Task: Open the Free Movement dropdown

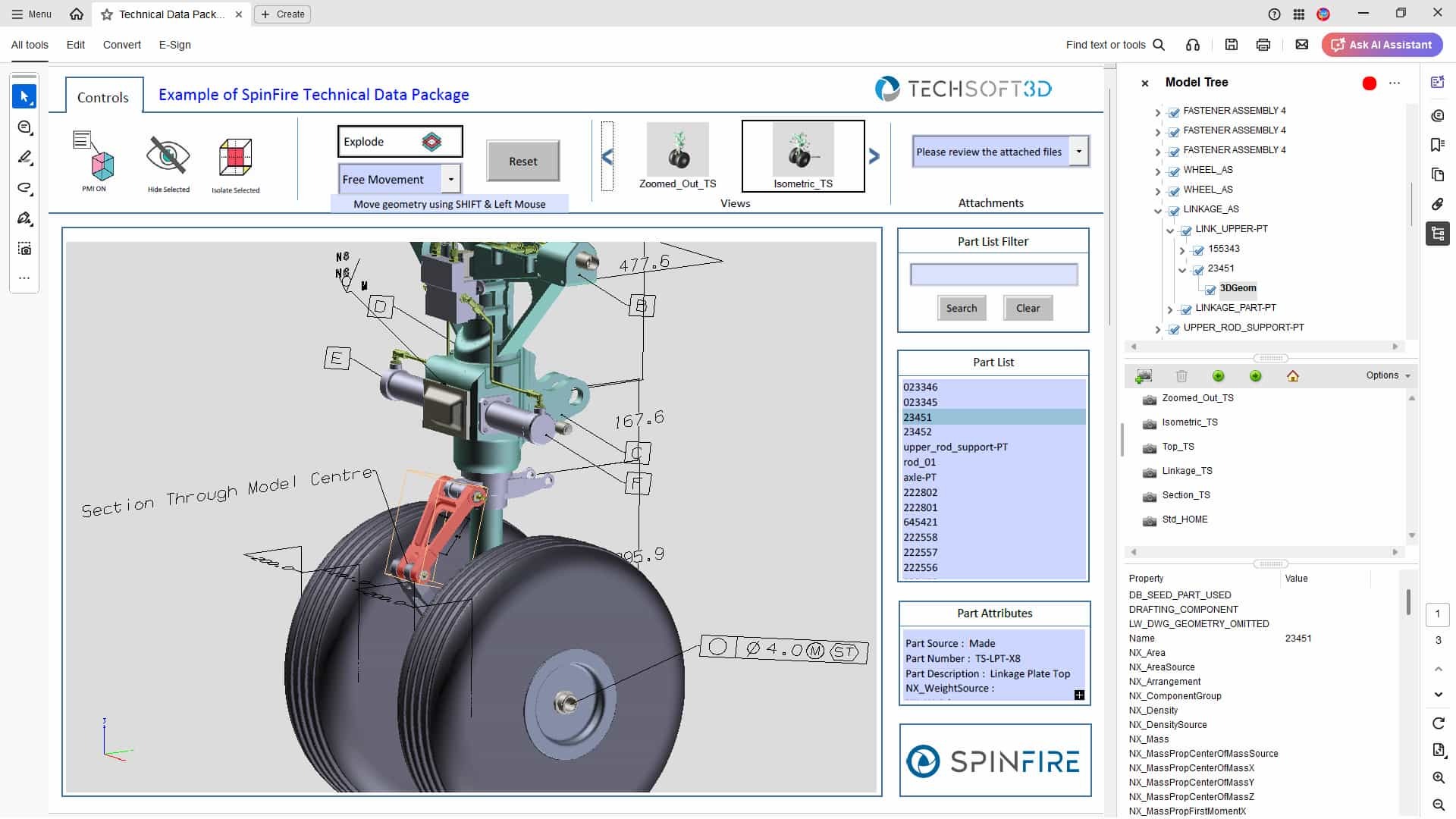Action: [x=451, y=180]
